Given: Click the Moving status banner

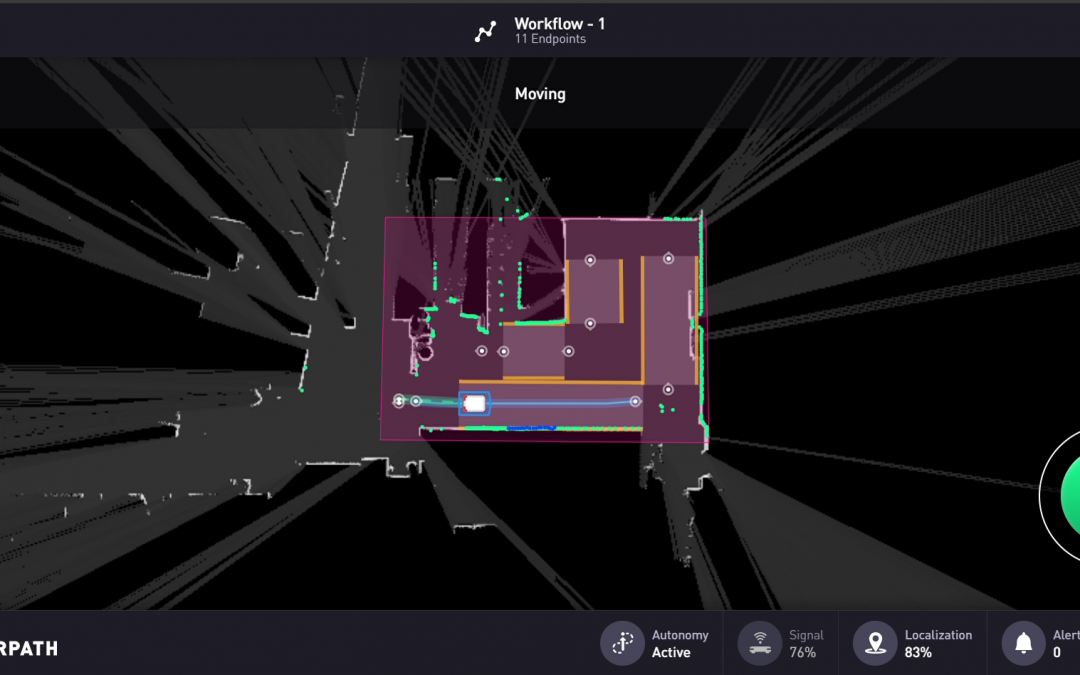Looking at the screenshot, I should coord(540,94).
